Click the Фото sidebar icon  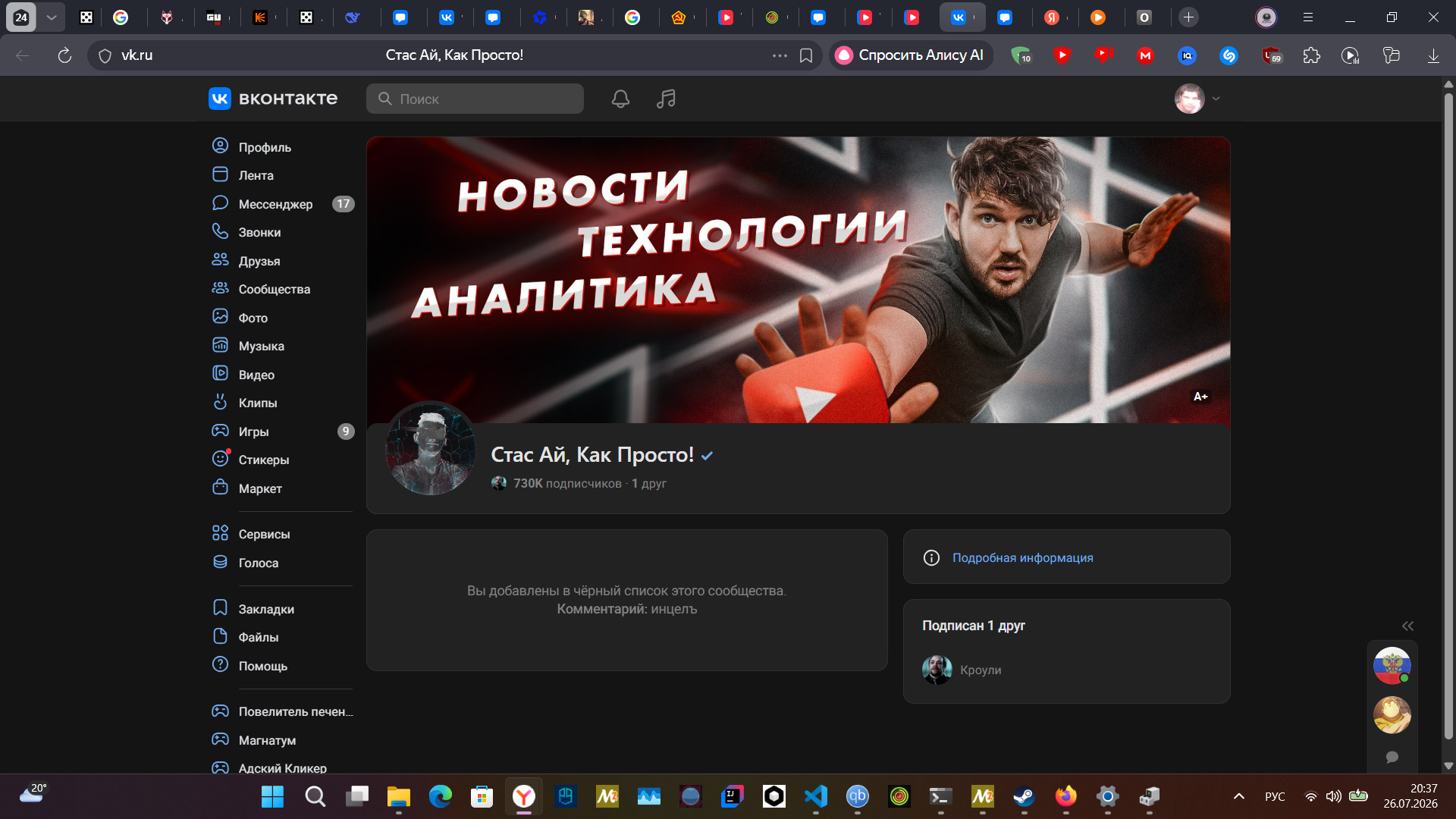(x=220, y=317)
